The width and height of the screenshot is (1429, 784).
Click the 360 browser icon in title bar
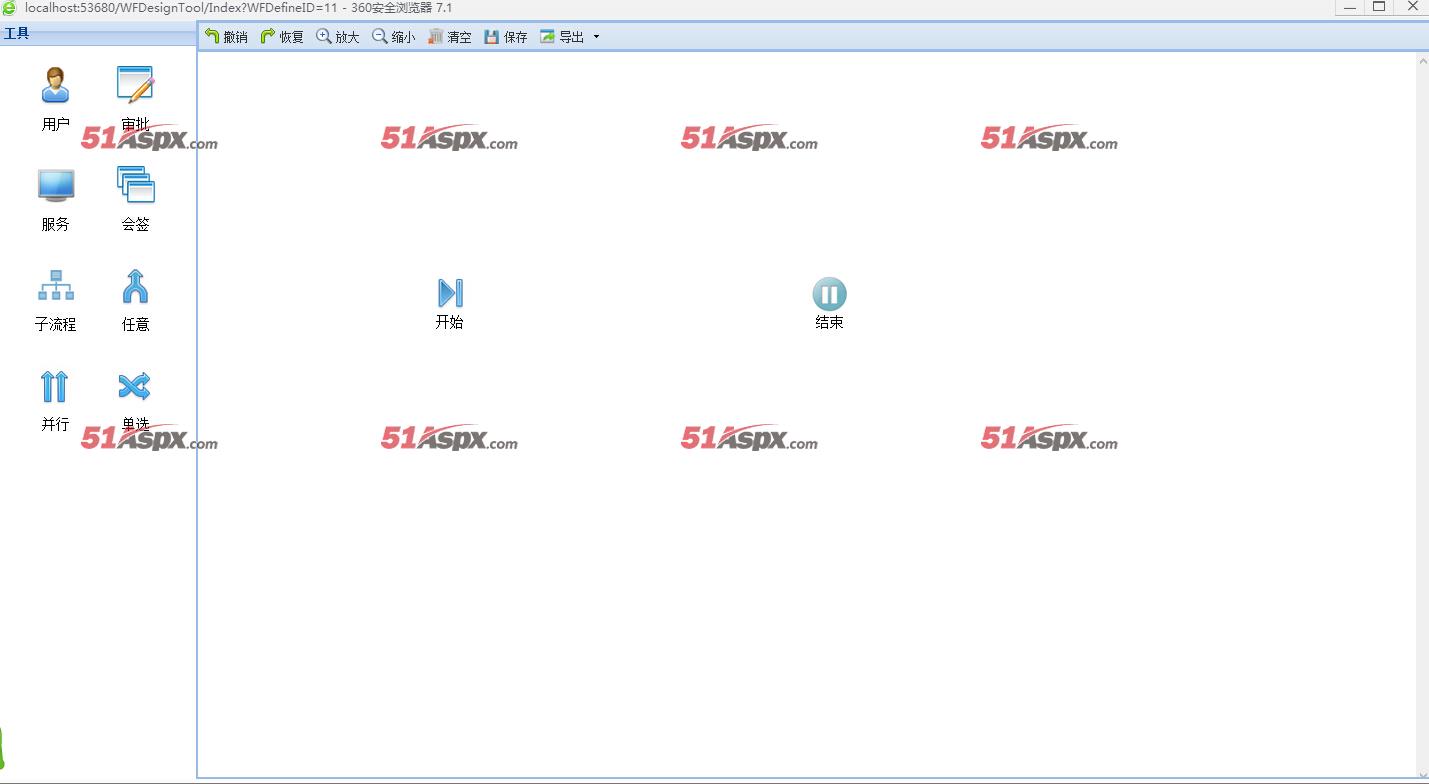click(10, 7)
